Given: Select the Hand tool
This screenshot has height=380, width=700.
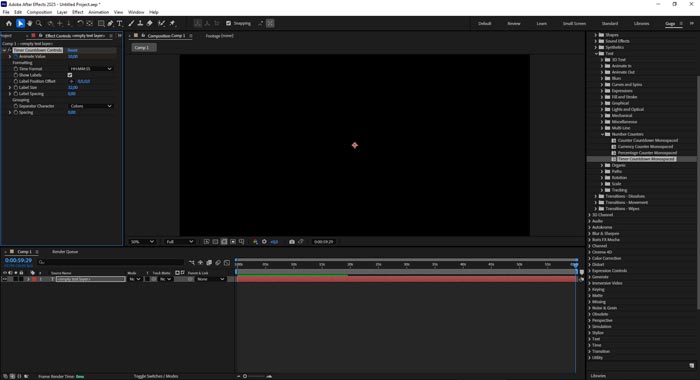Looking at the screenshot, I should (29, 23).
